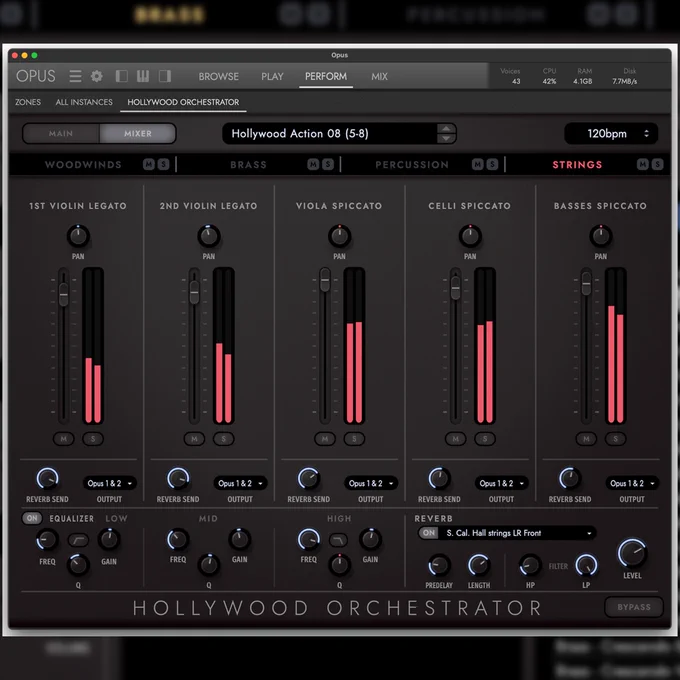Click the Viola Spiccato volume fader
Viewport: 680px width, 680px height.
coord(325,280)
